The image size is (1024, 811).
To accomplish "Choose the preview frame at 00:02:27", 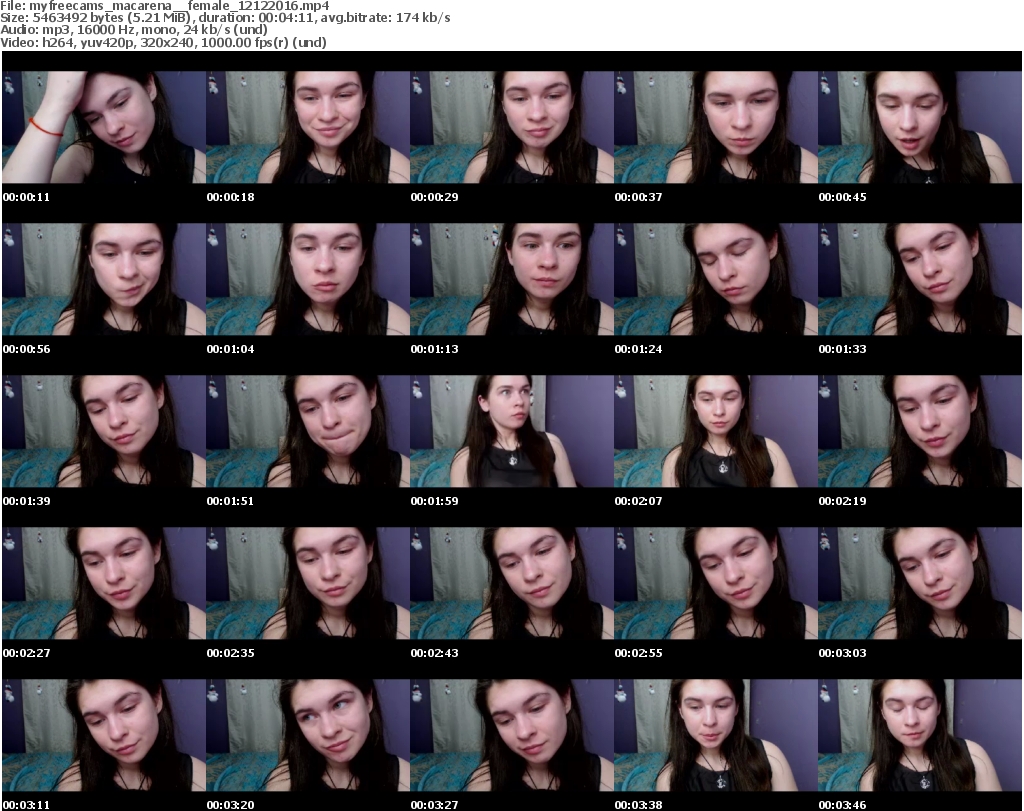I will click(104, 583).
